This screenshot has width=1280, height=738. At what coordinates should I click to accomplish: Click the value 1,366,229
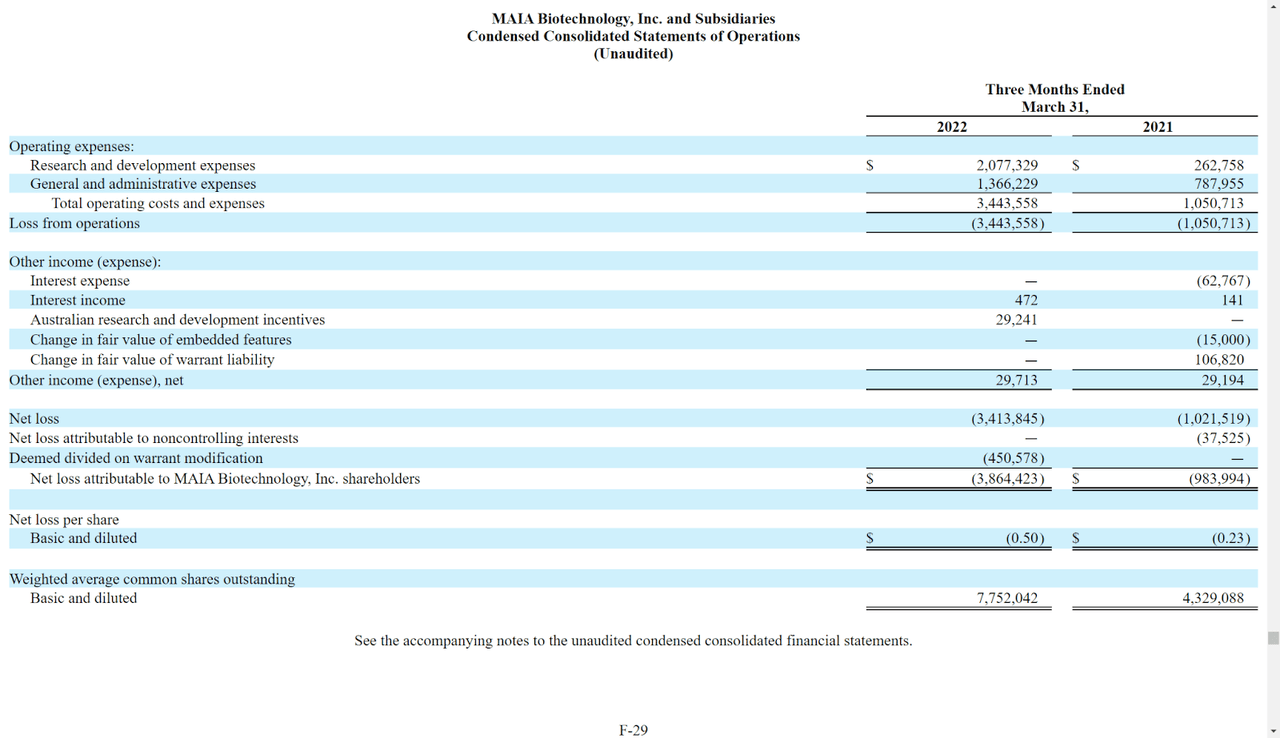pyautogui.click(x=1007, y=184)
